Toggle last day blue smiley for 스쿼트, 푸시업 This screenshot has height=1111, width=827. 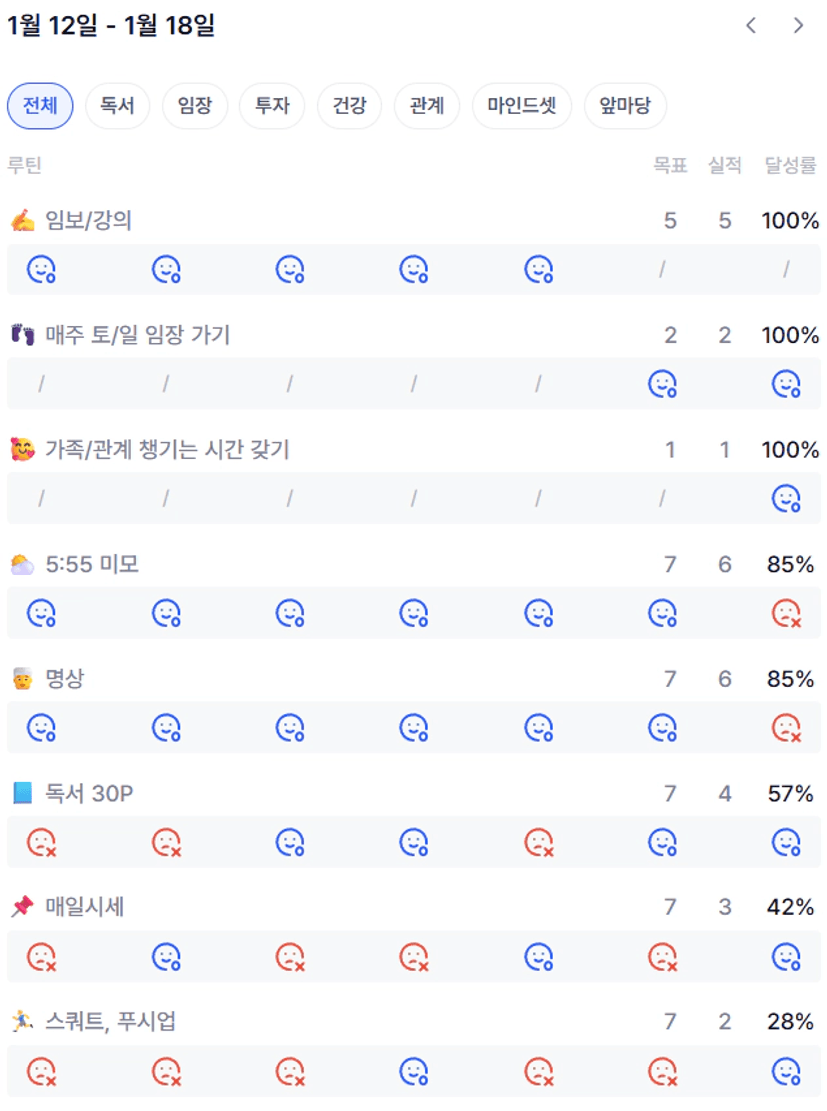787,1072
